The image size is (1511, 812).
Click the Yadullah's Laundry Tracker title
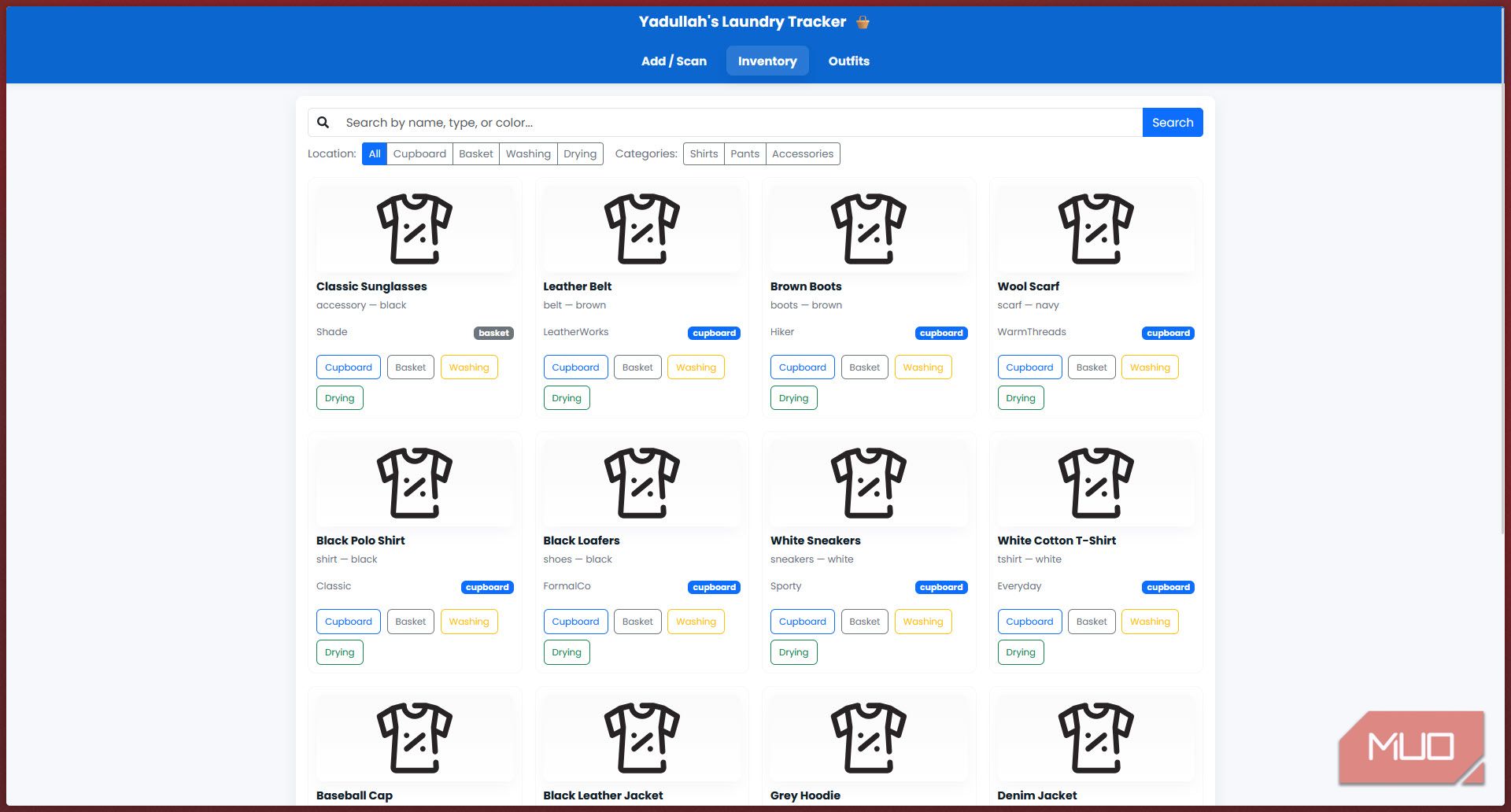[x=742, y=22]
